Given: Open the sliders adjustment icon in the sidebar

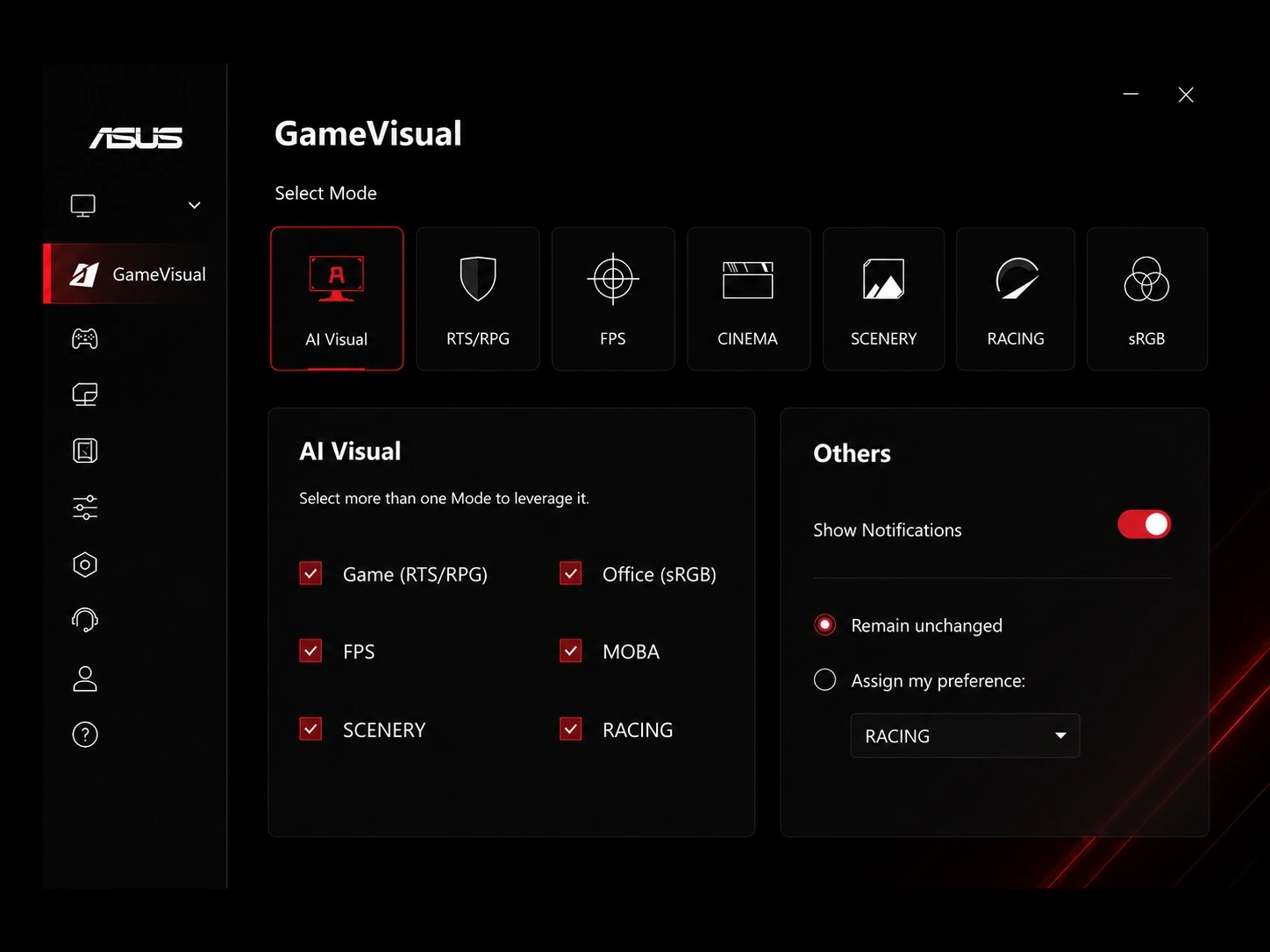Looking at the screenshot, I should pyautogui.click(x=85, y=507).
